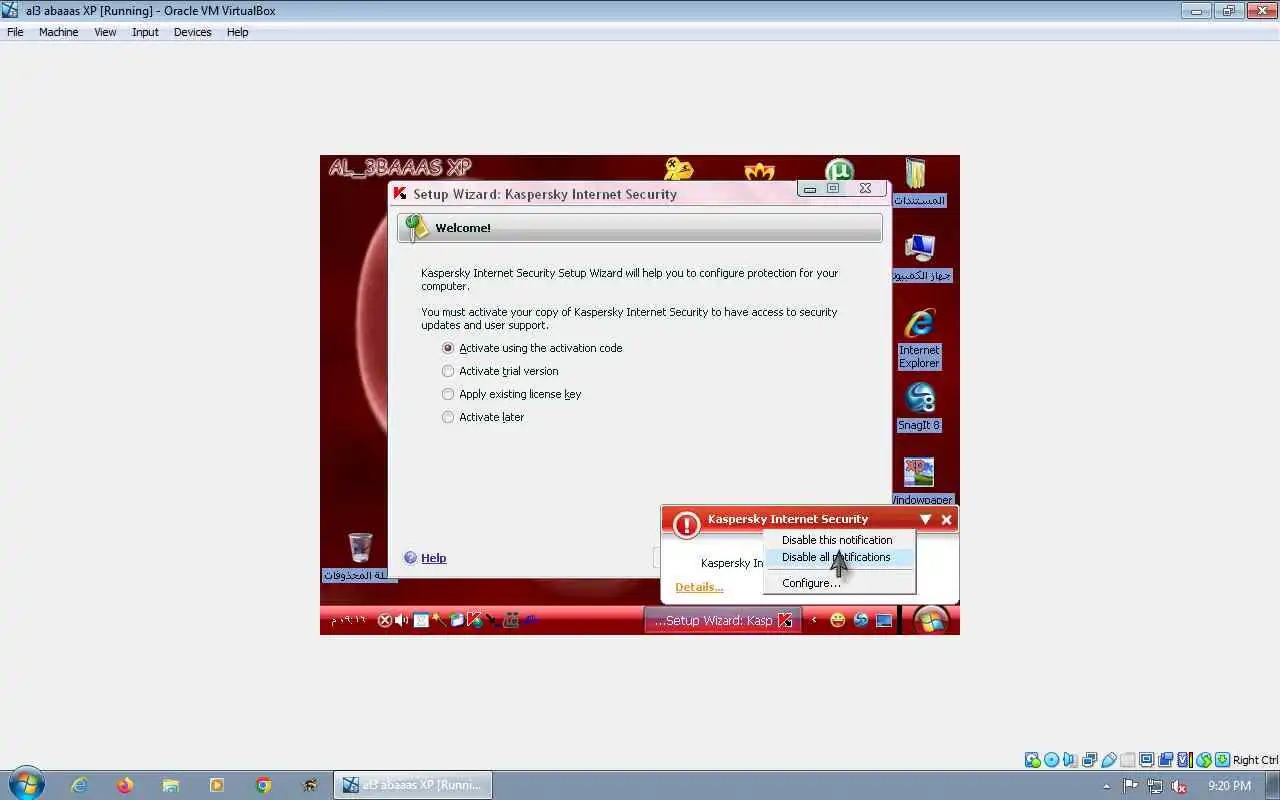Screen dimensions: 1280x800
Task: Open the VirtualBox Input menu
Action: 145,32
